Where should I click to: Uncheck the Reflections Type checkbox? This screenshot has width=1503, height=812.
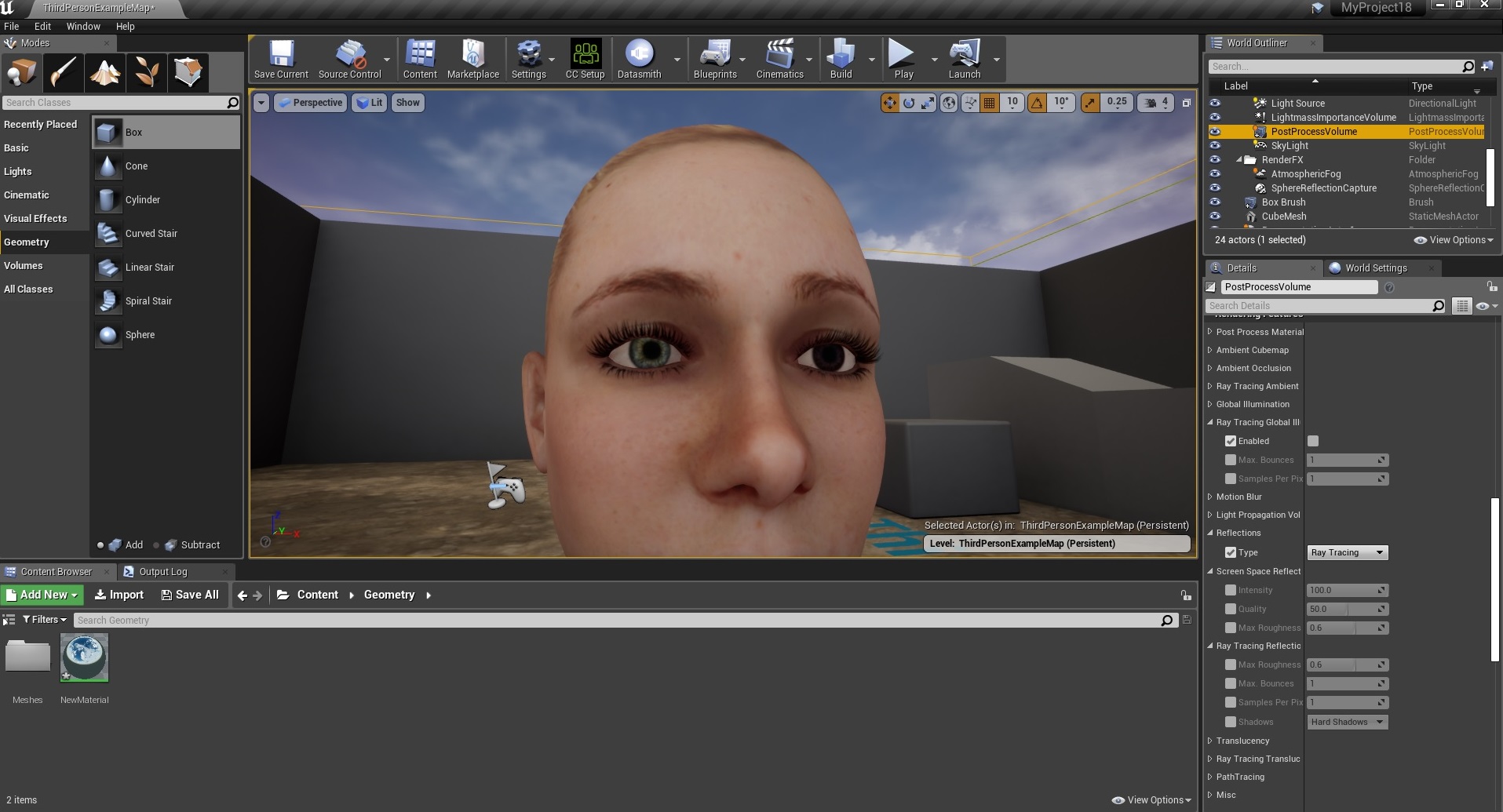(x=1231, y=552)
